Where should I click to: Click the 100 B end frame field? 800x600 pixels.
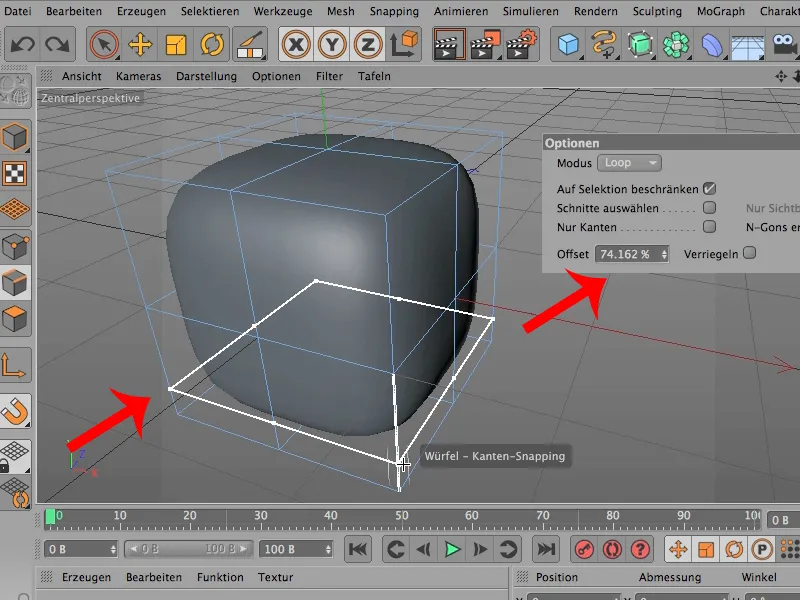pos(296,549)
